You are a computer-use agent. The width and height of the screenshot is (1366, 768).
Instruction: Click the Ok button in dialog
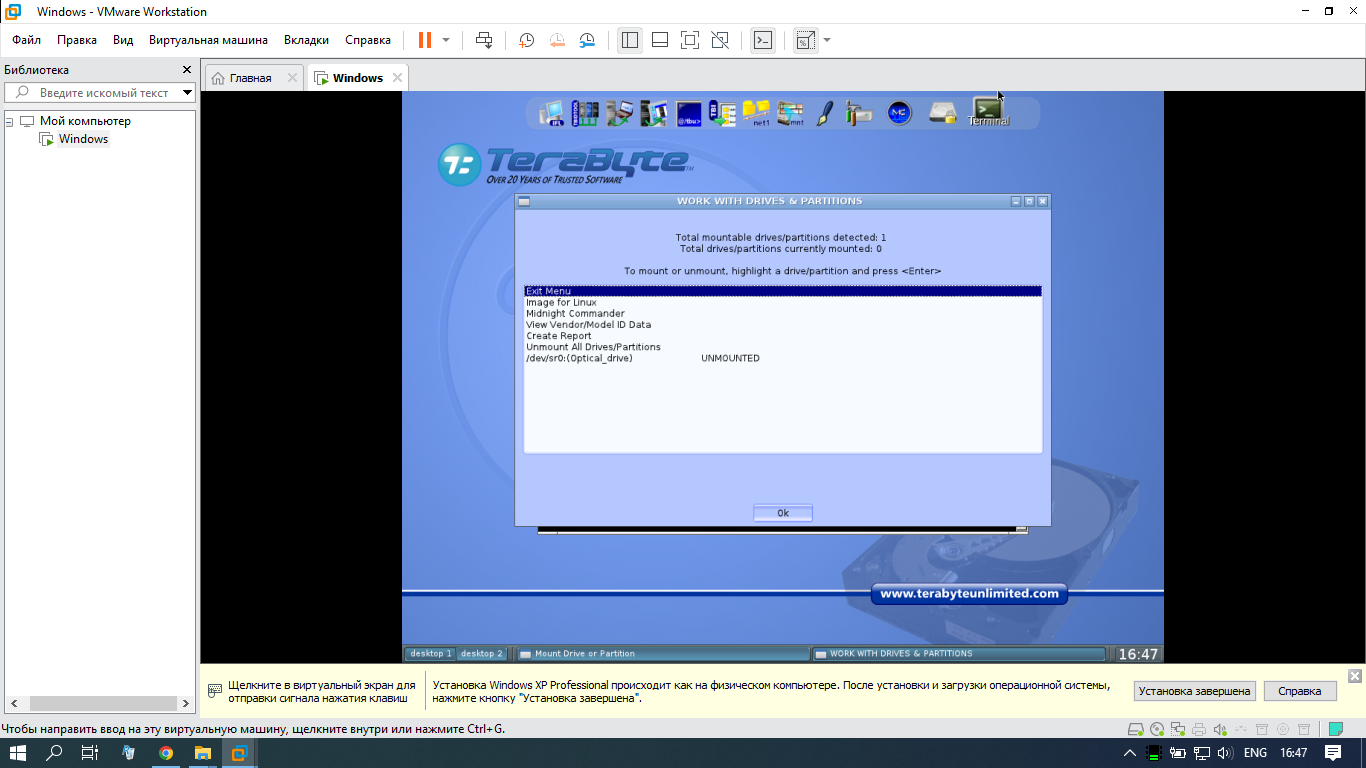783,513
